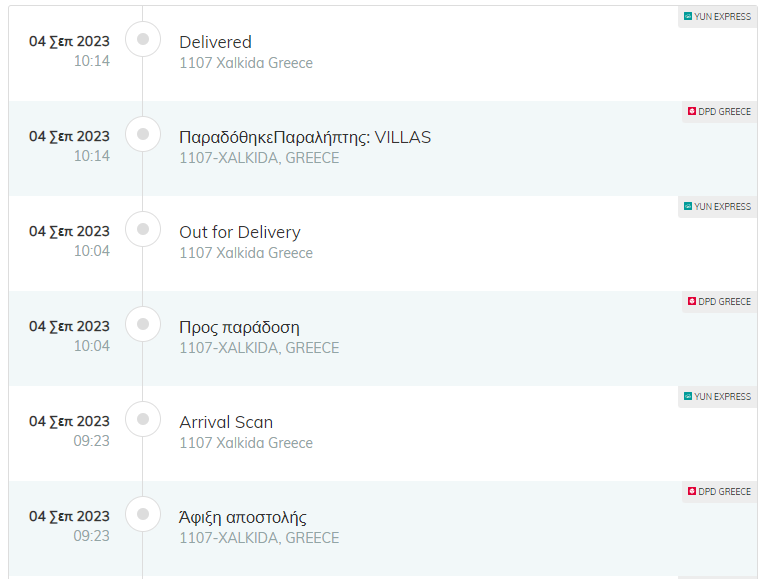Click DPD Greece badge on Άφιξη αποστολής row
The image size is (760, 579).
pyautogui.click(x=719, y=491)
